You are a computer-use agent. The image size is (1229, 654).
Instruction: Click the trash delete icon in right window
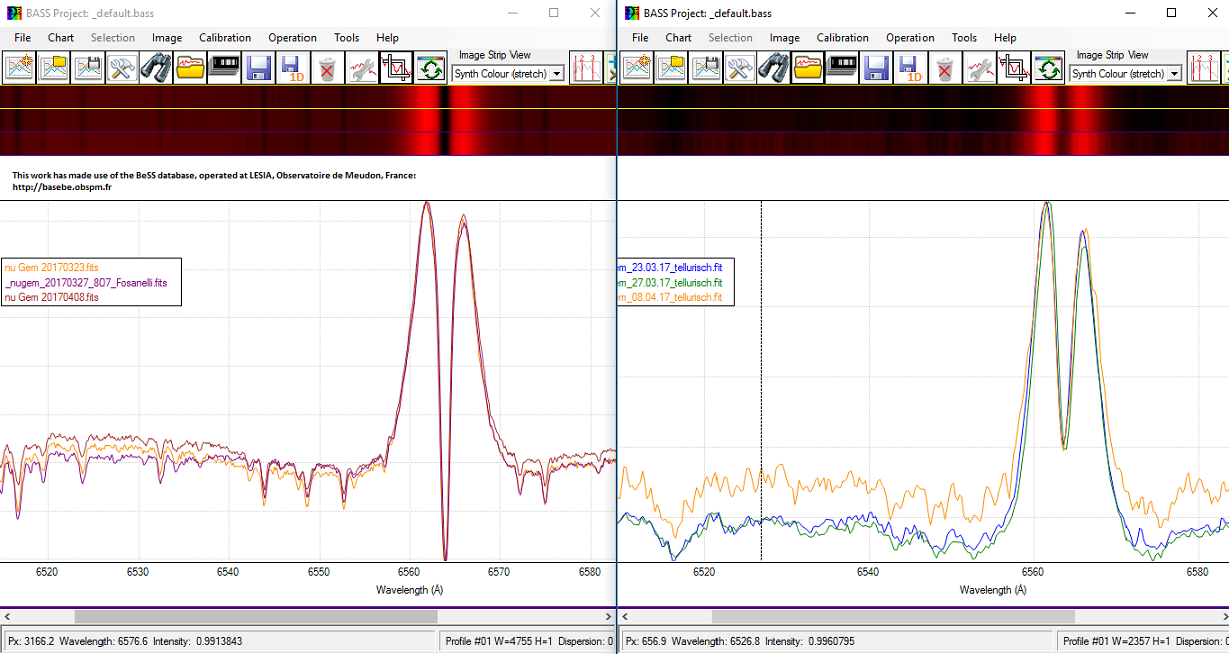tap(944, 68)
